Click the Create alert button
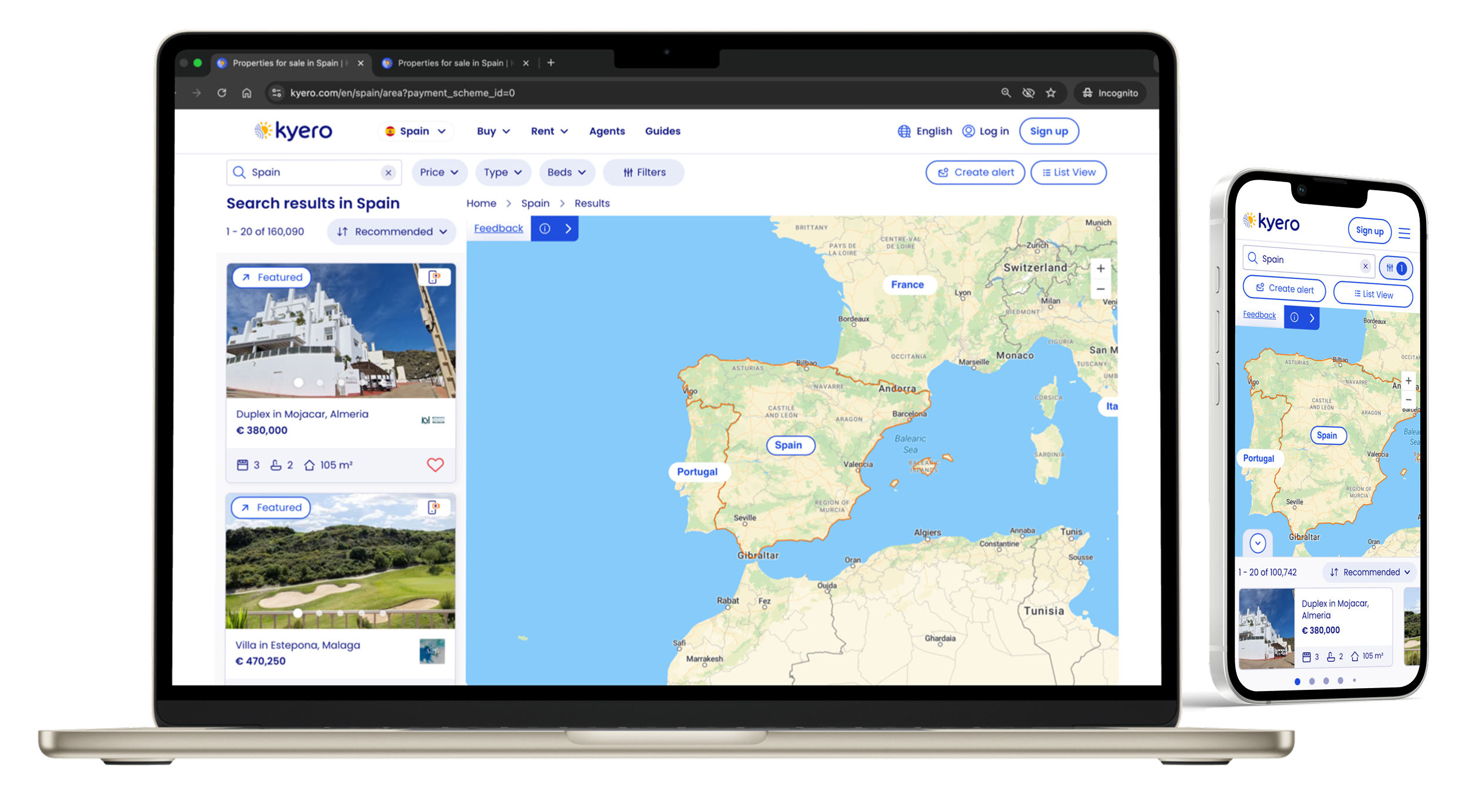The image size is (1459, 812). [975, 173]
